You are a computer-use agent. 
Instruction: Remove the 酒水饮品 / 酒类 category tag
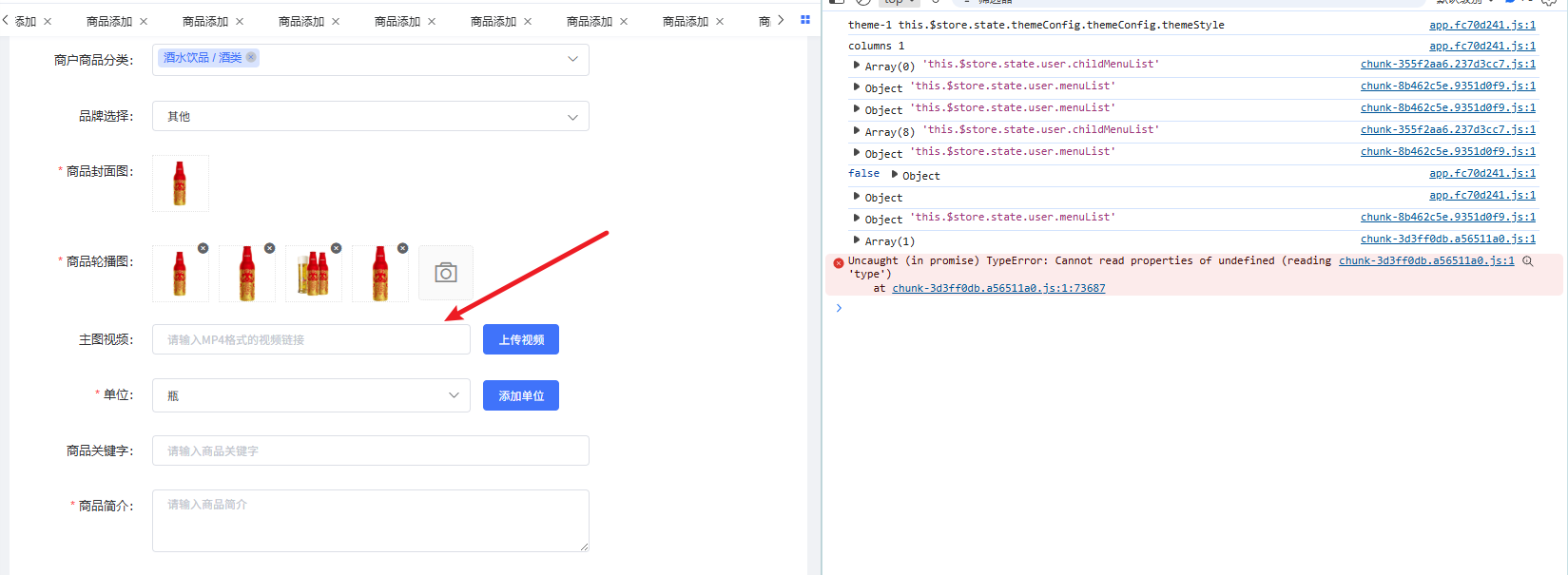[x=251, y=58]
